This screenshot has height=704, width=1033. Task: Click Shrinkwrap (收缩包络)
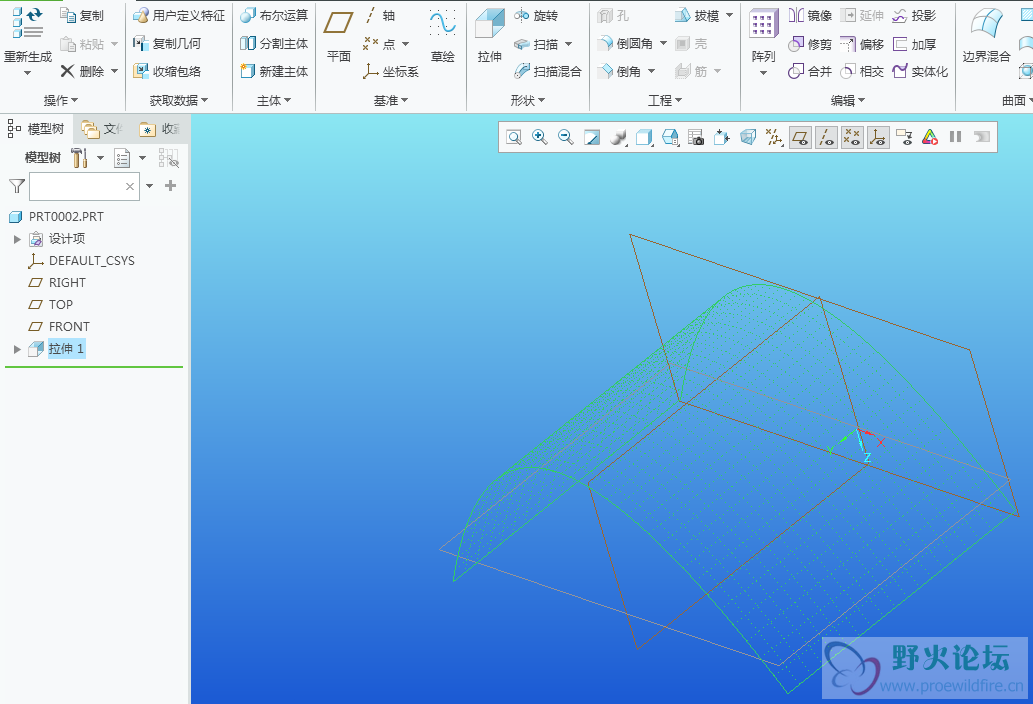click(x=167, y=71)
